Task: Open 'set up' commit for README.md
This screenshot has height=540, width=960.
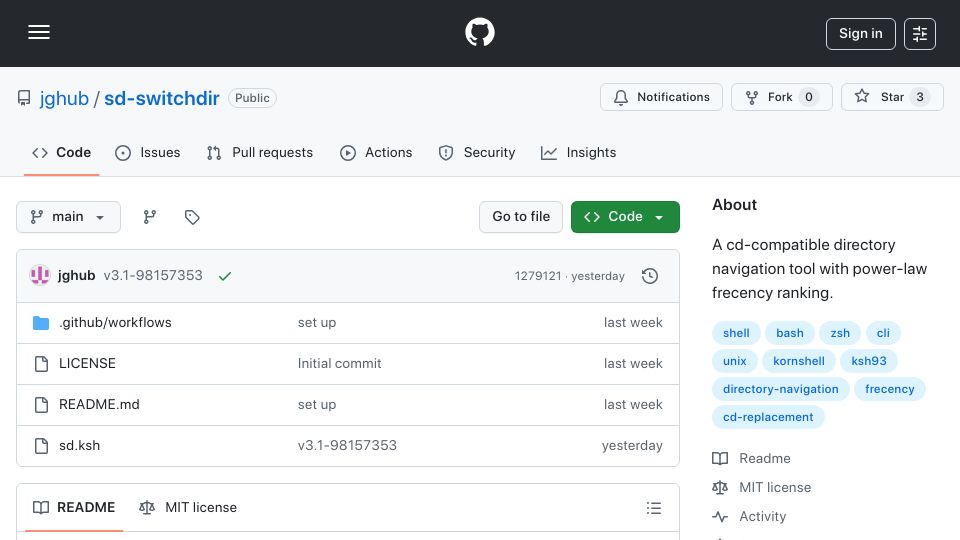Action: (317, 405)
